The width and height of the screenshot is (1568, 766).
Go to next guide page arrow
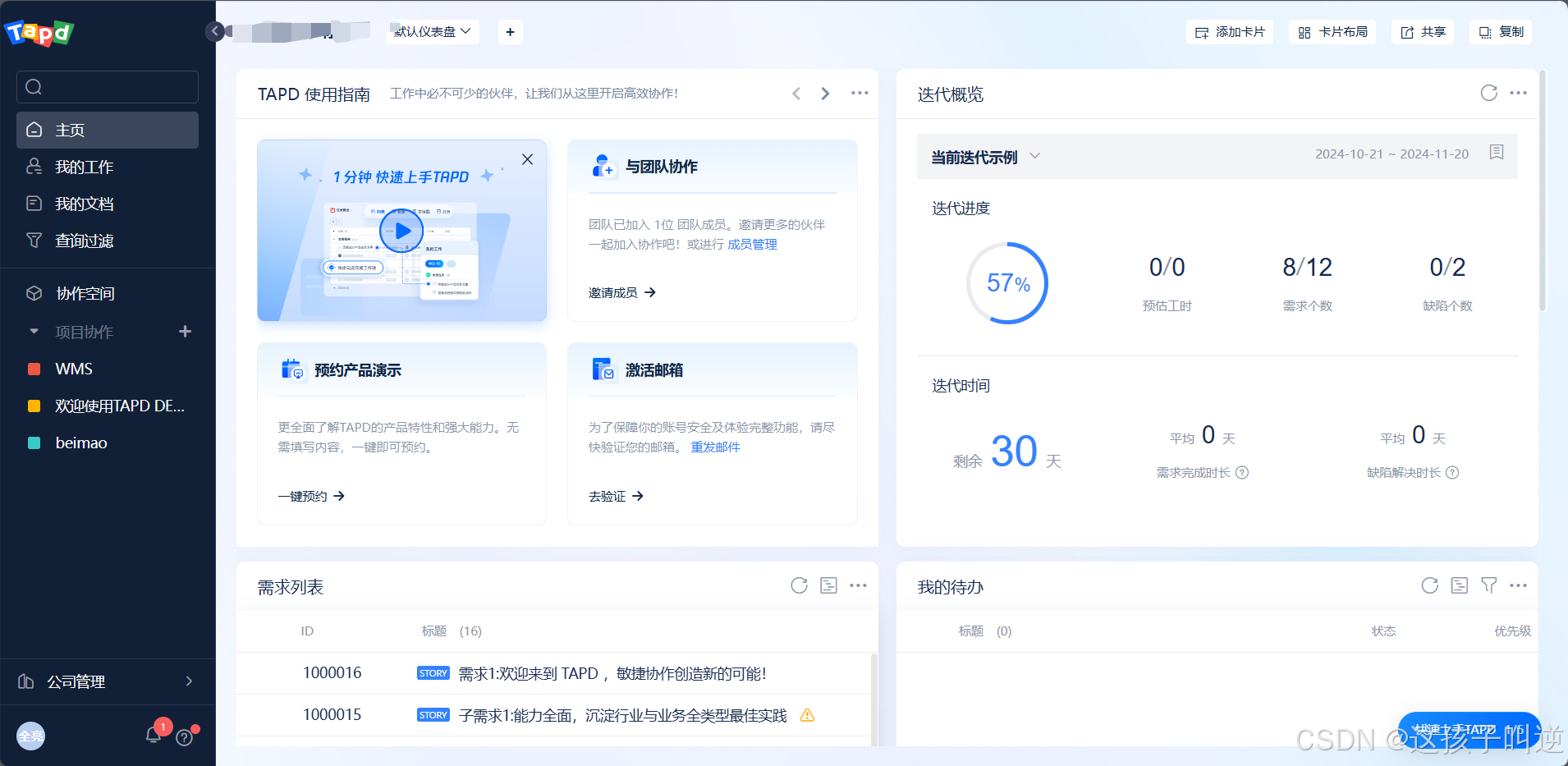(825, 94)
